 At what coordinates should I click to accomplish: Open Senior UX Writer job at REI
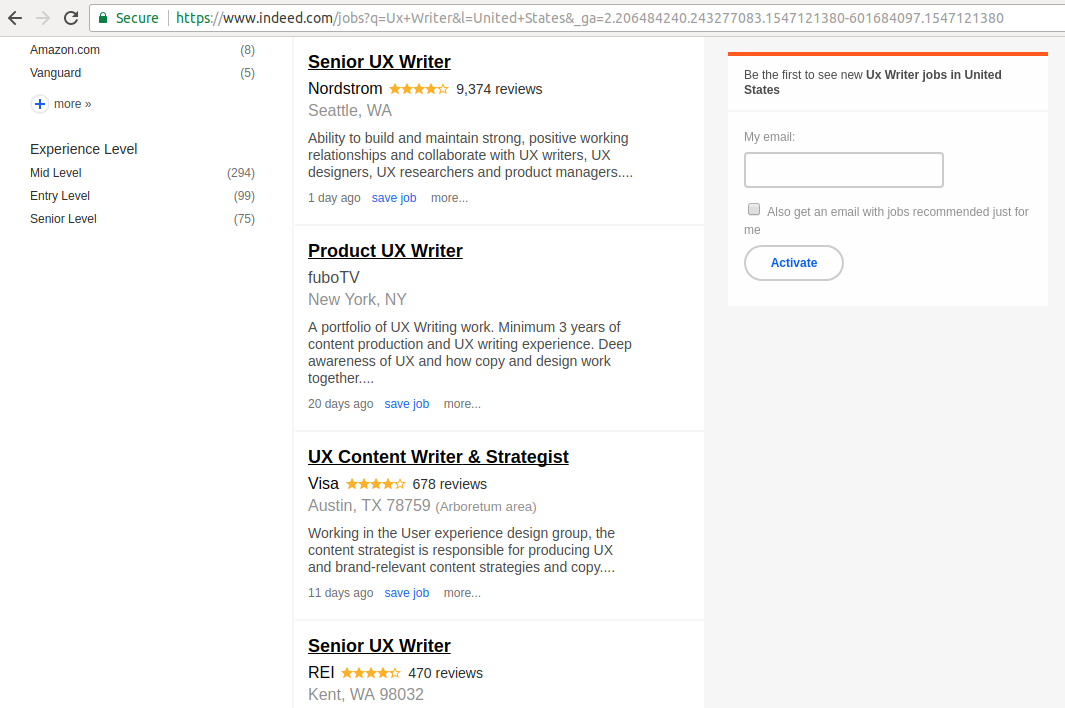[379, 645]
